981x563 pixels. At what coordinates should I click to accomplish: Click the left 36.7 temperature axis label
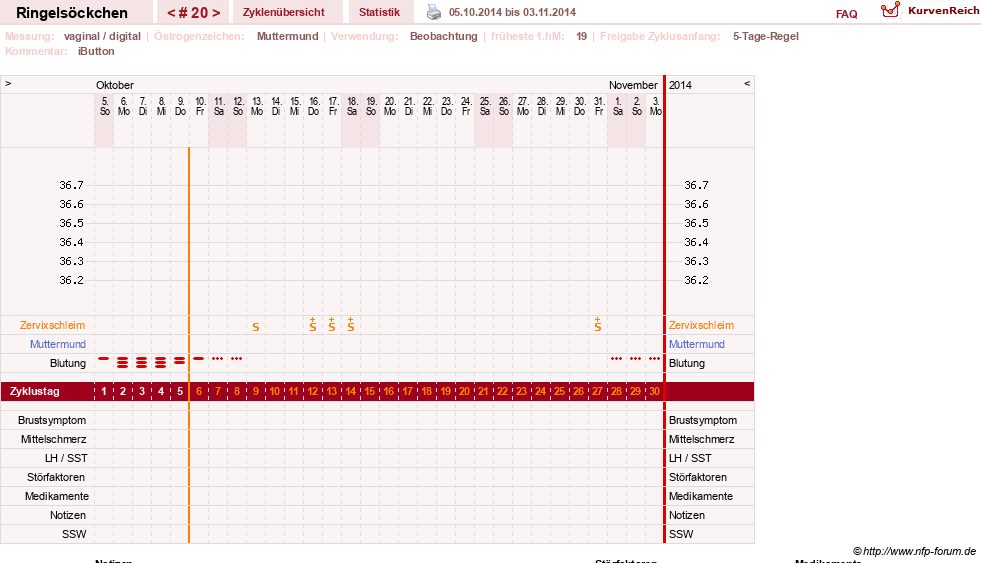pos(71,185)
